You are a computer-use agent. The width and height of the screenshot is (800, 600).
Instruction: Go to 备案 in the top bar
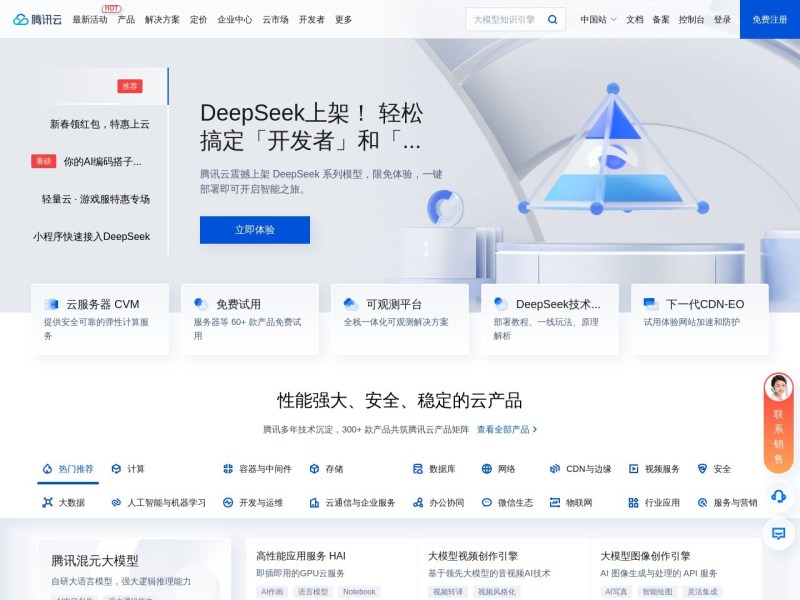[661, 19]
